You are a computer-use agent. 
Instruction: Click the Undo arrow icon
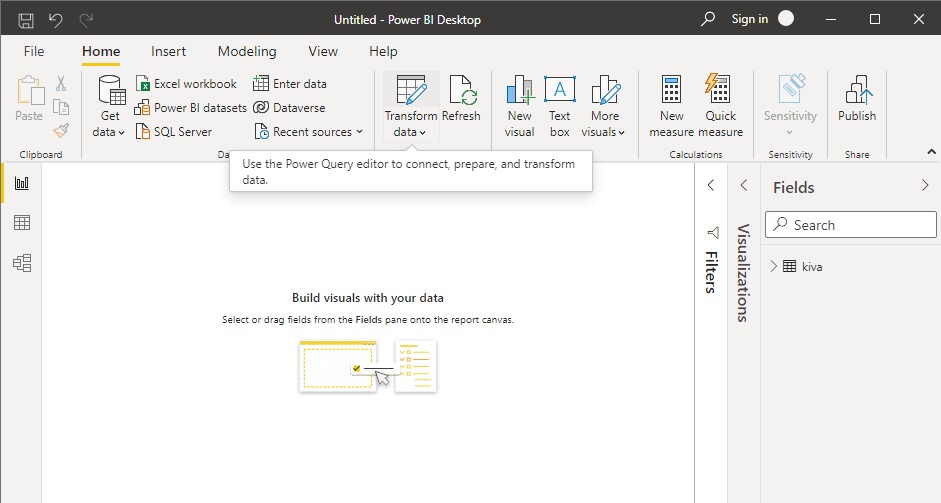pos(56,20)
